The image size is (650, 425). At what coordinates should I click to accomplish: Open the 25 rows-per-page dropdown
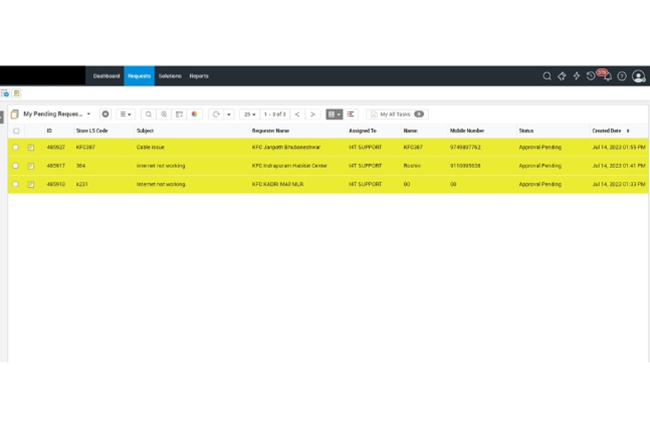click(249, 114)
